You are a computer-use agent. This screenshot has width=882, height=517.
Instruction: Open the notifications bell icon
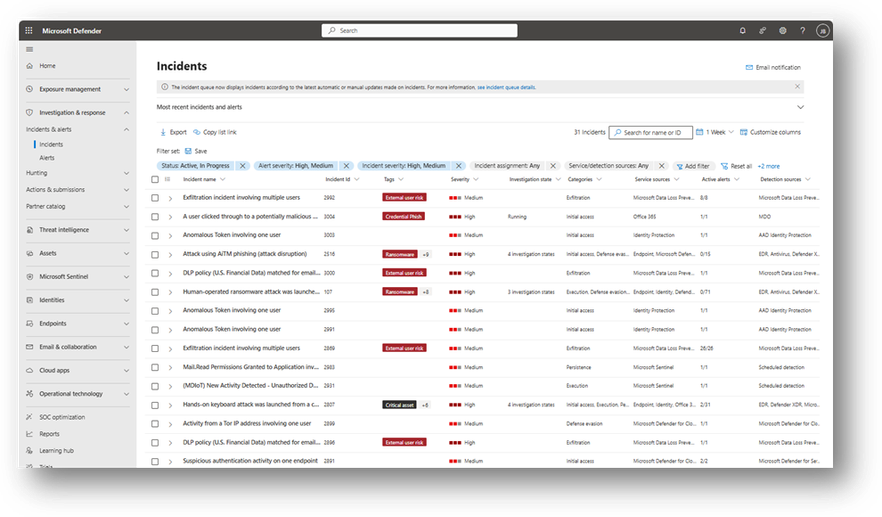click(x=742, y=31)
